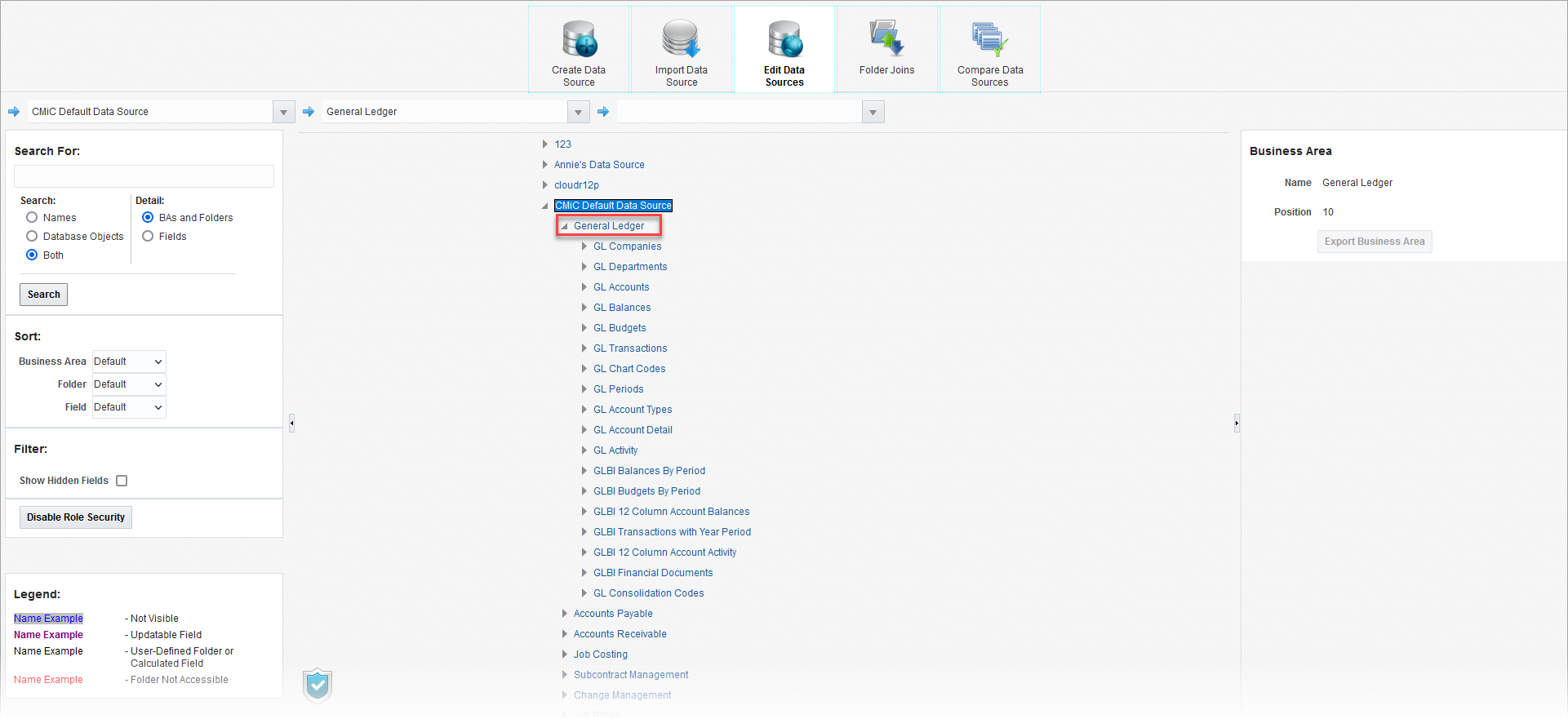Screen dimensions: 1568x719
Task: Open the empty third breadcrumb dropdown
Action: (x=873, y=112)
